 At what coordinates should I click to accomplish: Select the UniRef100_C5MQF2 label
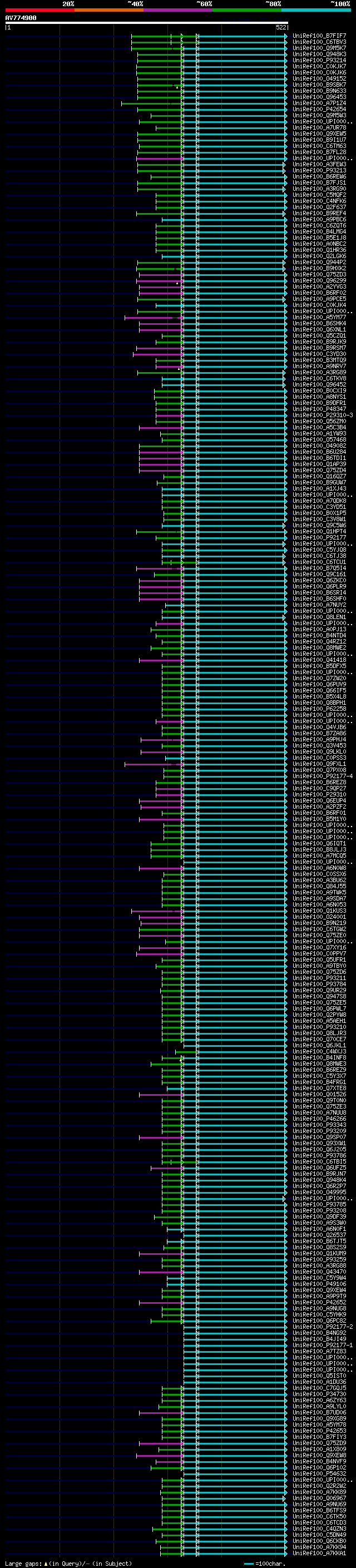click(x=319, y=195)
